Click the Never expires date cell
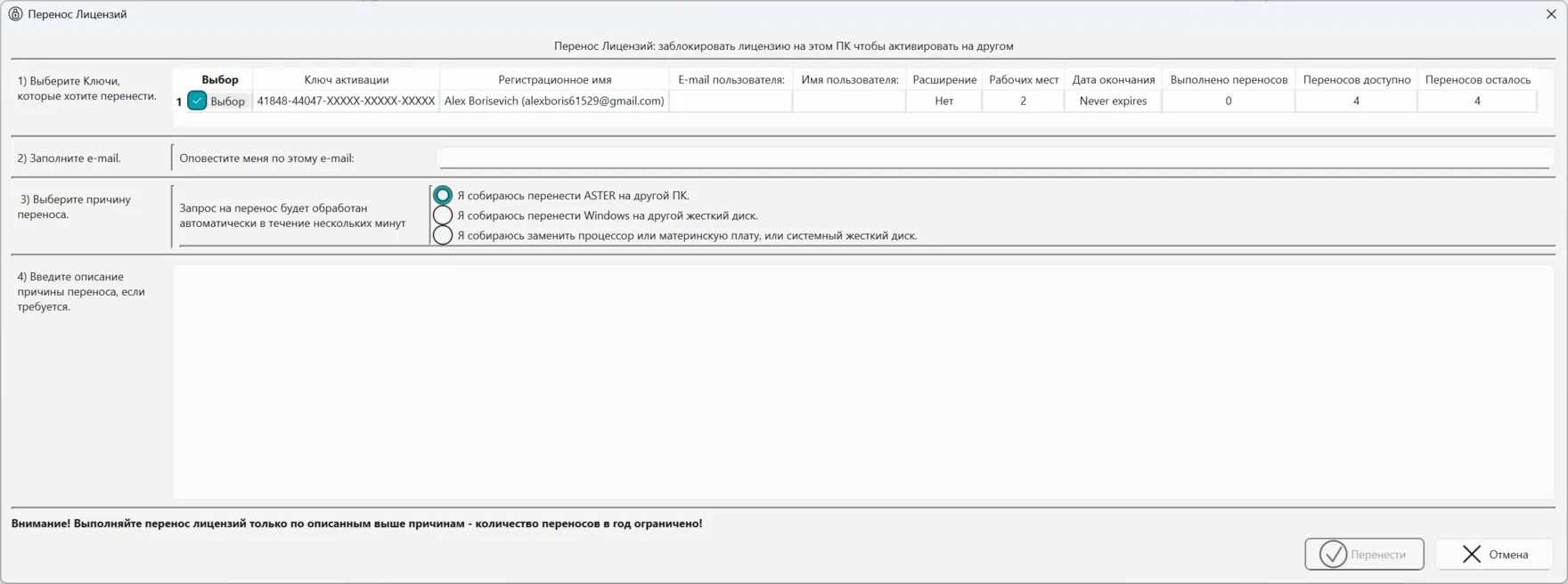Image resolution: width=1568 pixels, height=584 pixels. point(1113,101)
